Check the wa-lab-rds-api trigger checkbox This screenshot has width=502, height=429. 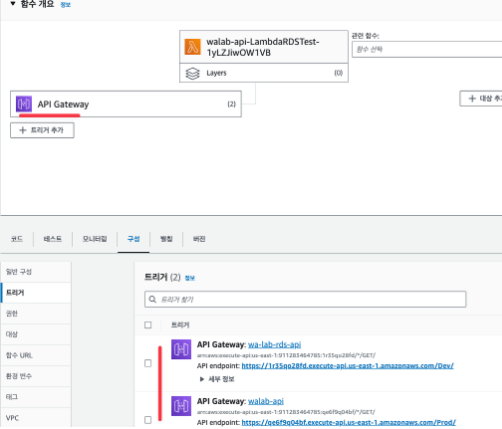point(148,363)
